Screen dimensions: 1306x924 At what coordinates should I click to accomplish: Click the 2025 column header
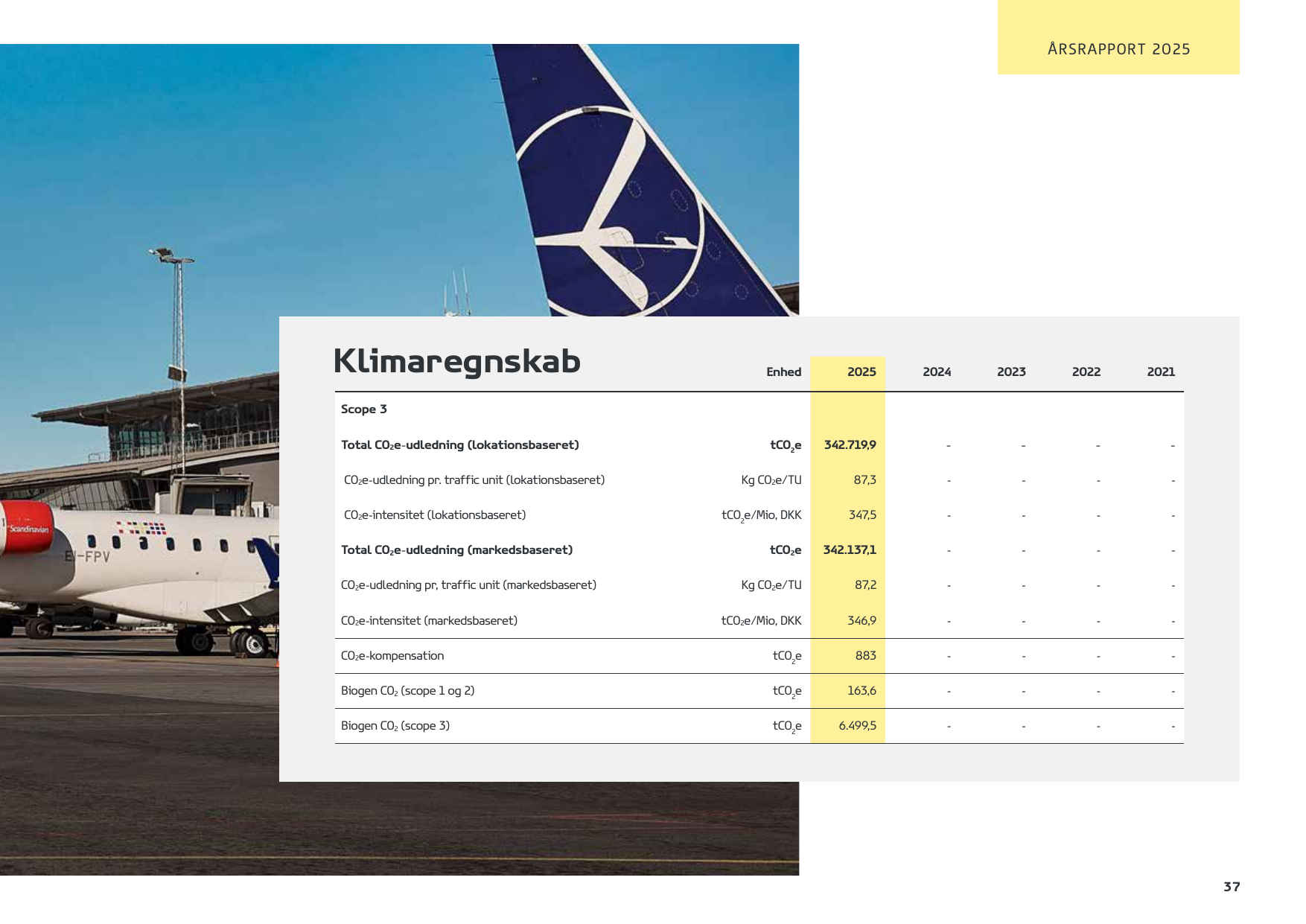[861, 372]
